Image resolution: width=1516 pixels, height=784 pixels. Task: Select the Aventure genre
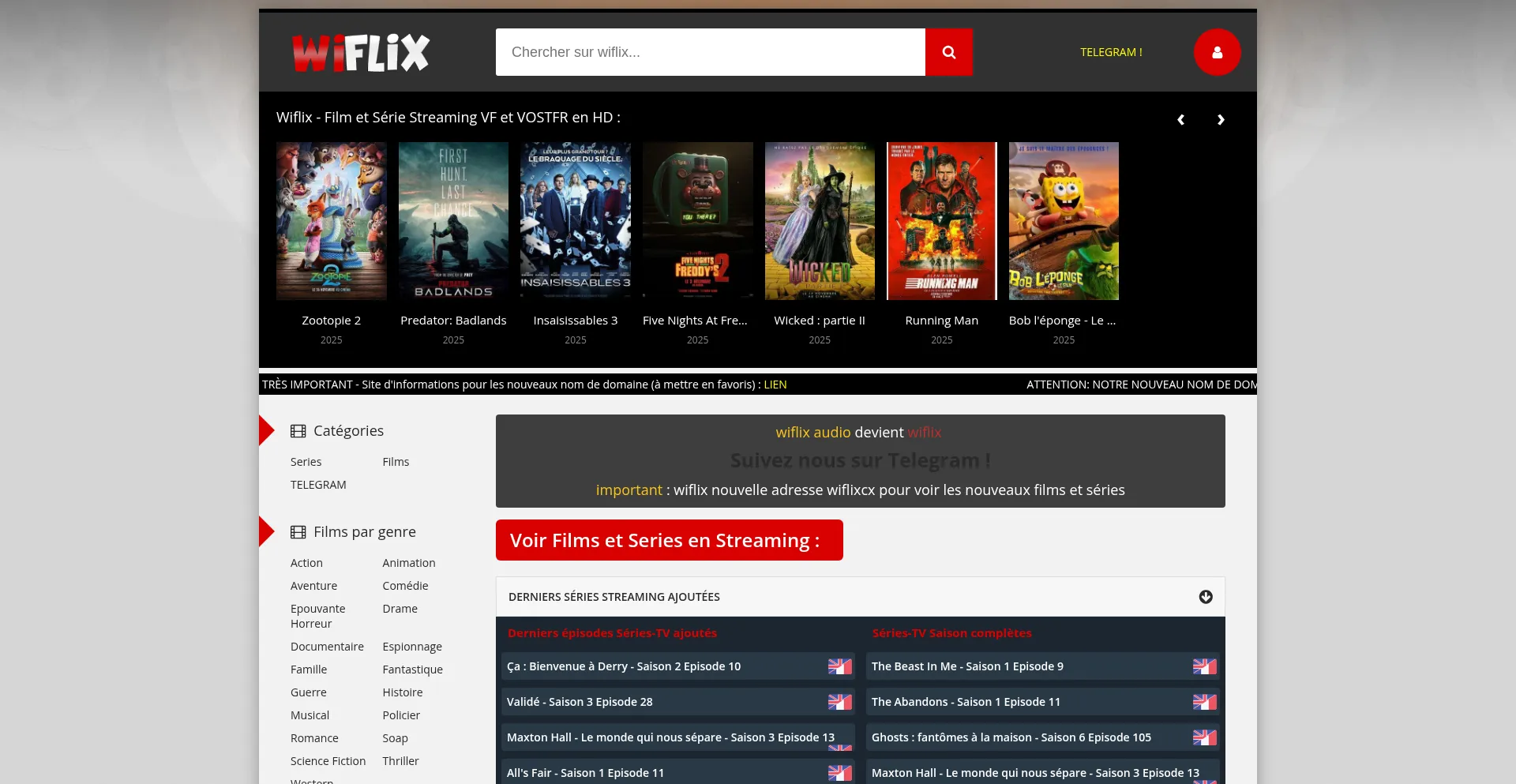tap(313, 586)
